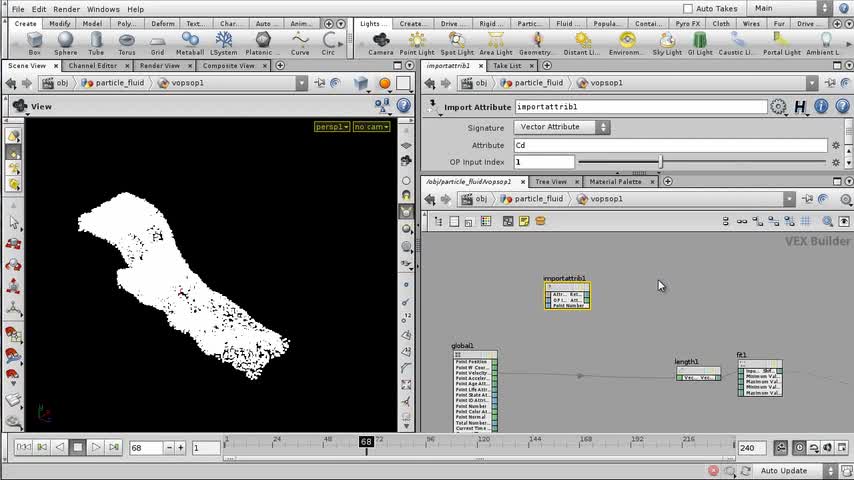854x480 pixels.
Task: Expand the persp1 viewport menu
Action: point(331,127)
